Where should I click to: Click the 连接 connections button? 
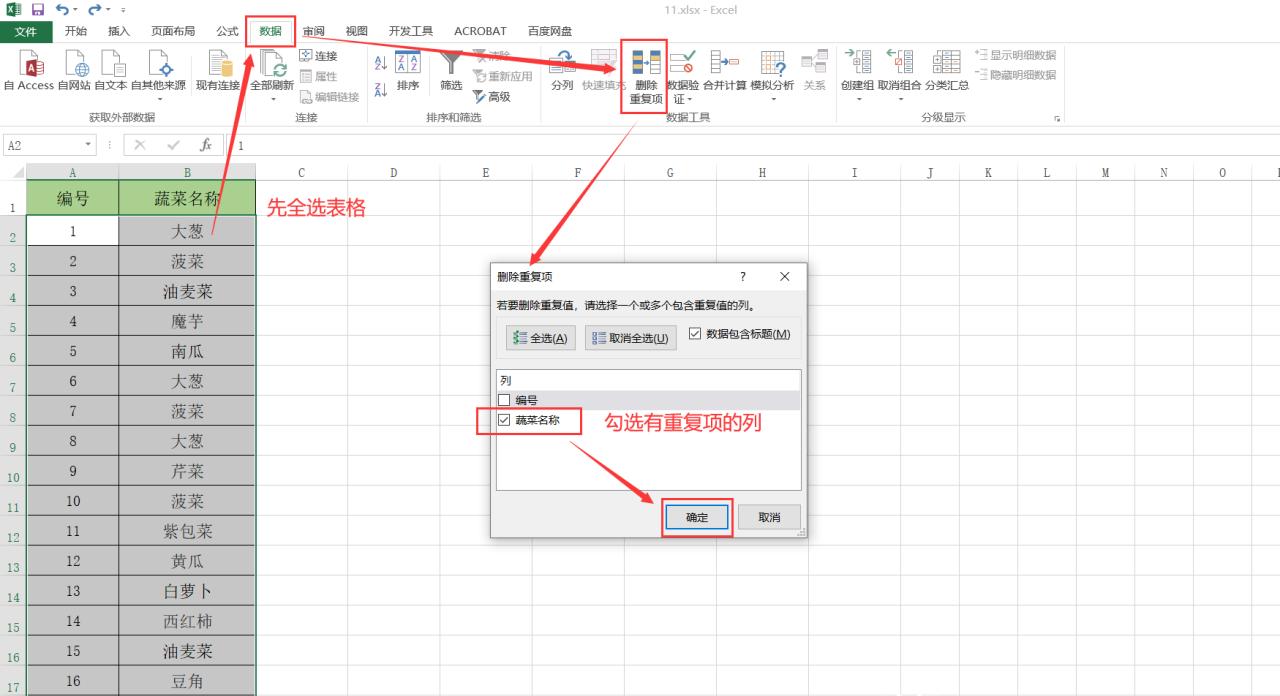(319, 56)
